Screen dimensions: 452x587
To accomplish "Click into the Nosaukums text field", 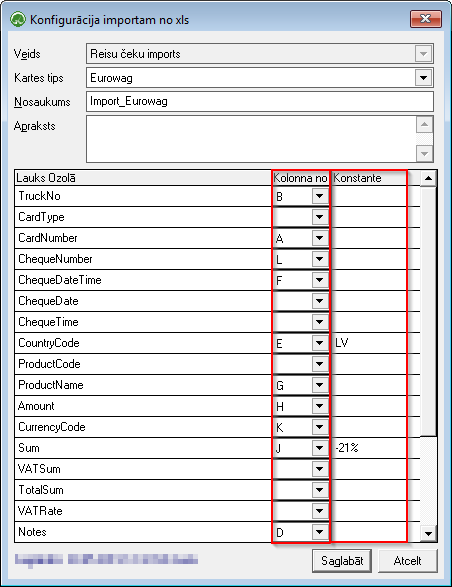I will point(260,101).
